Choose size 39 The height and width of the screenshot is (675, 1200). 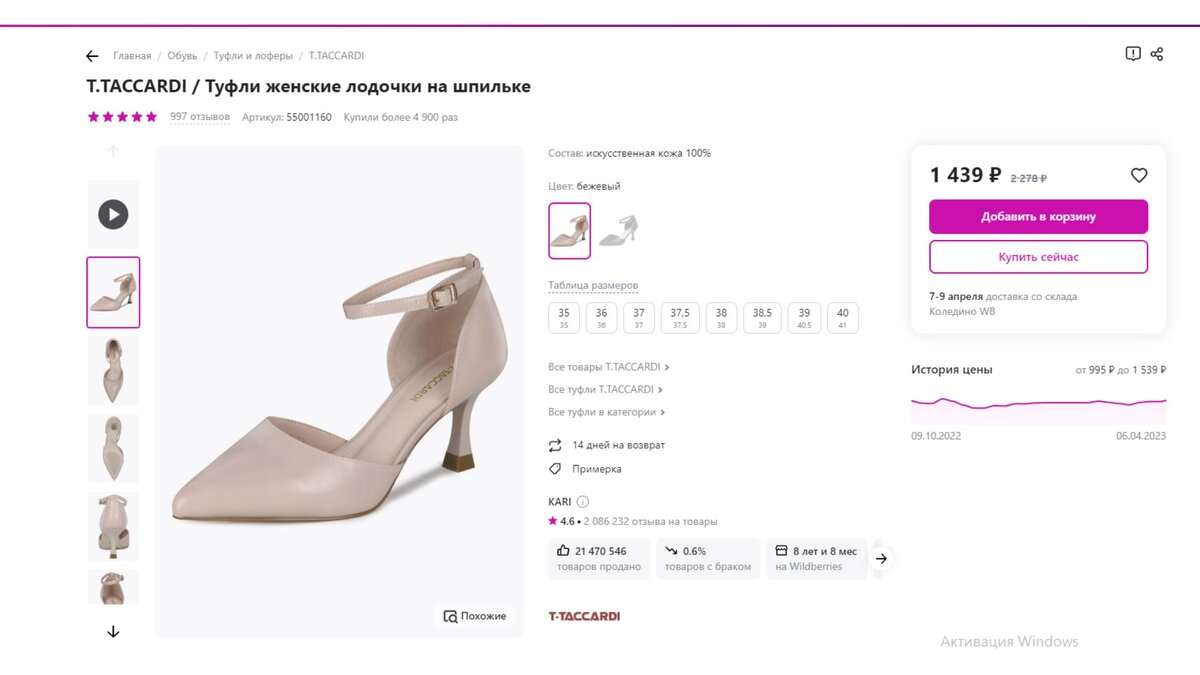803,318
